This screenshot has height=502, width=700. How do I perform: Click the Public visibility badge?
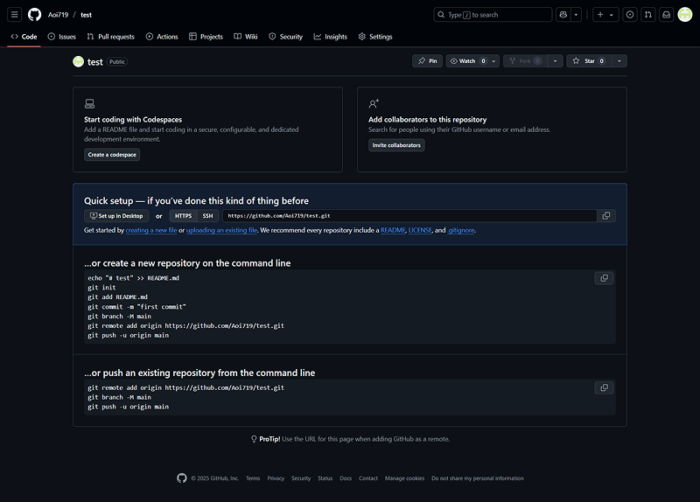coord(117,62)
